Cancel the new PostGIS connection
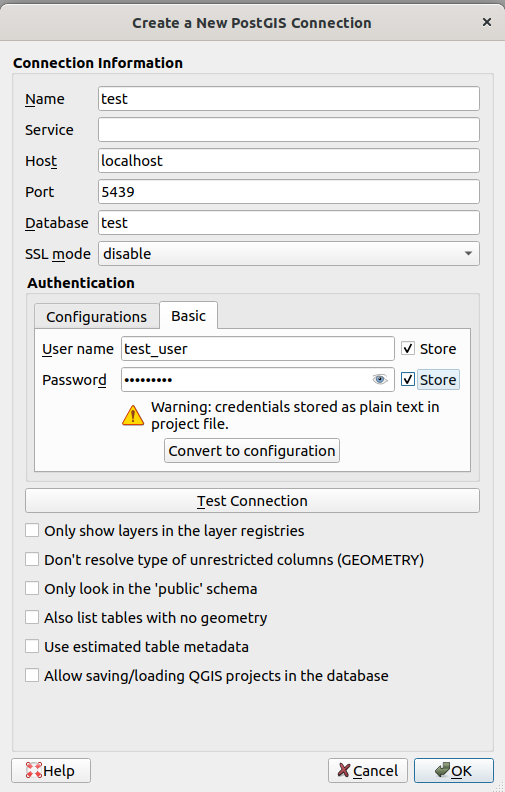This screenshot has height=792, width=505. coord(368,771)
